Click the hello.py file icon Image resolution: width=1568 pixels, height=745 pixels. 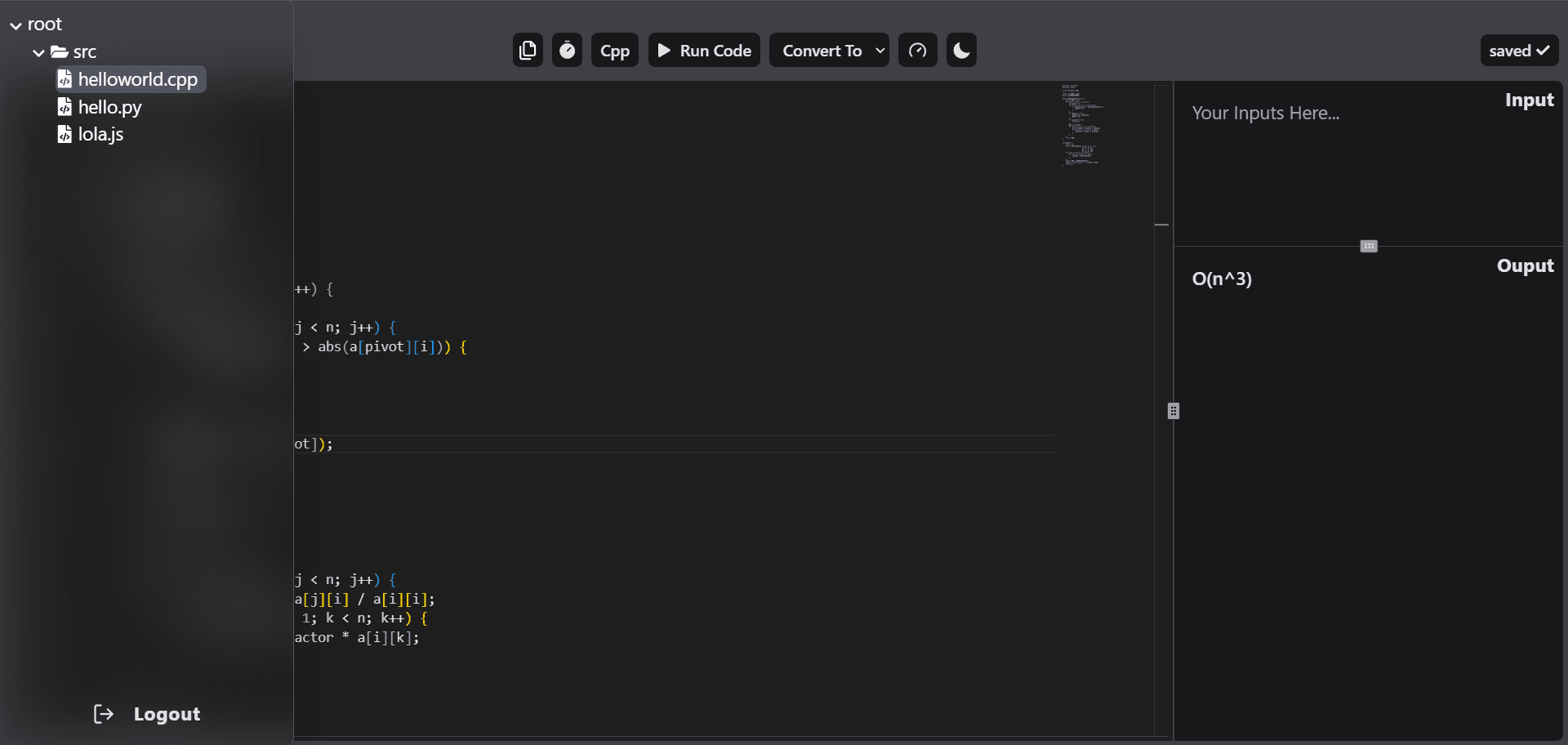click(65, 107)
